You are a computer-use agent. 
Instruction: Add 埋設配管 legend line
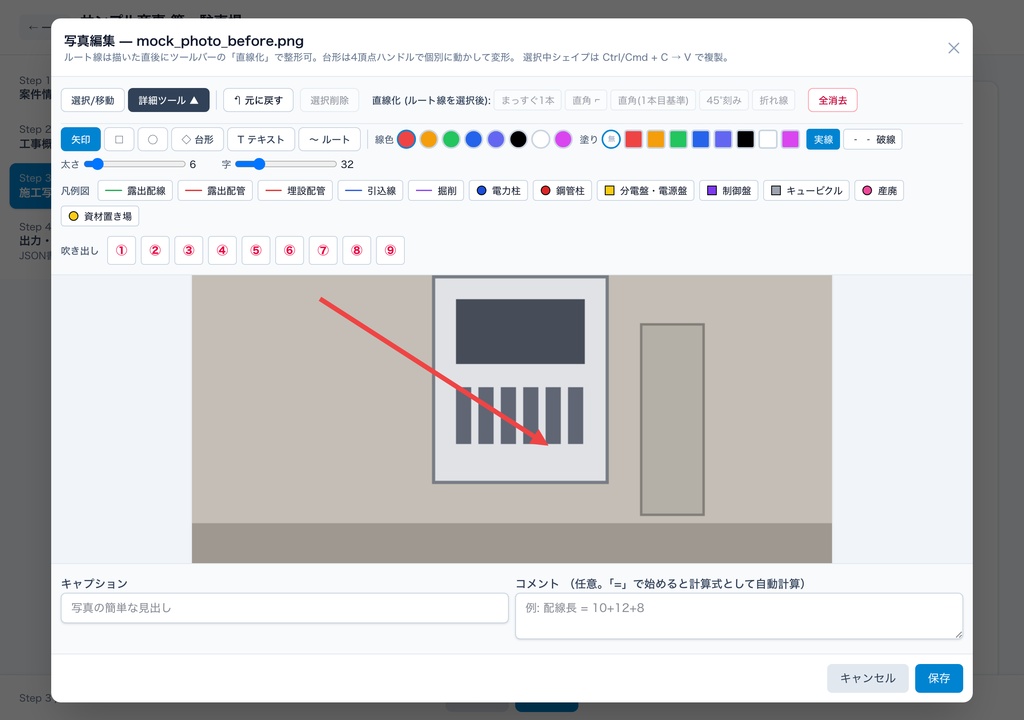tap(295, 191)
